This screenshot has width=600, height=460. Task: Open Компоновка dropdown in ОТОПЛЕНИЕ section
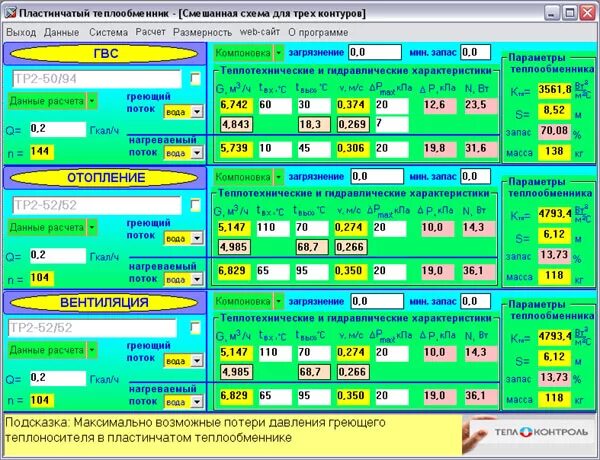[x=279, y=177]
